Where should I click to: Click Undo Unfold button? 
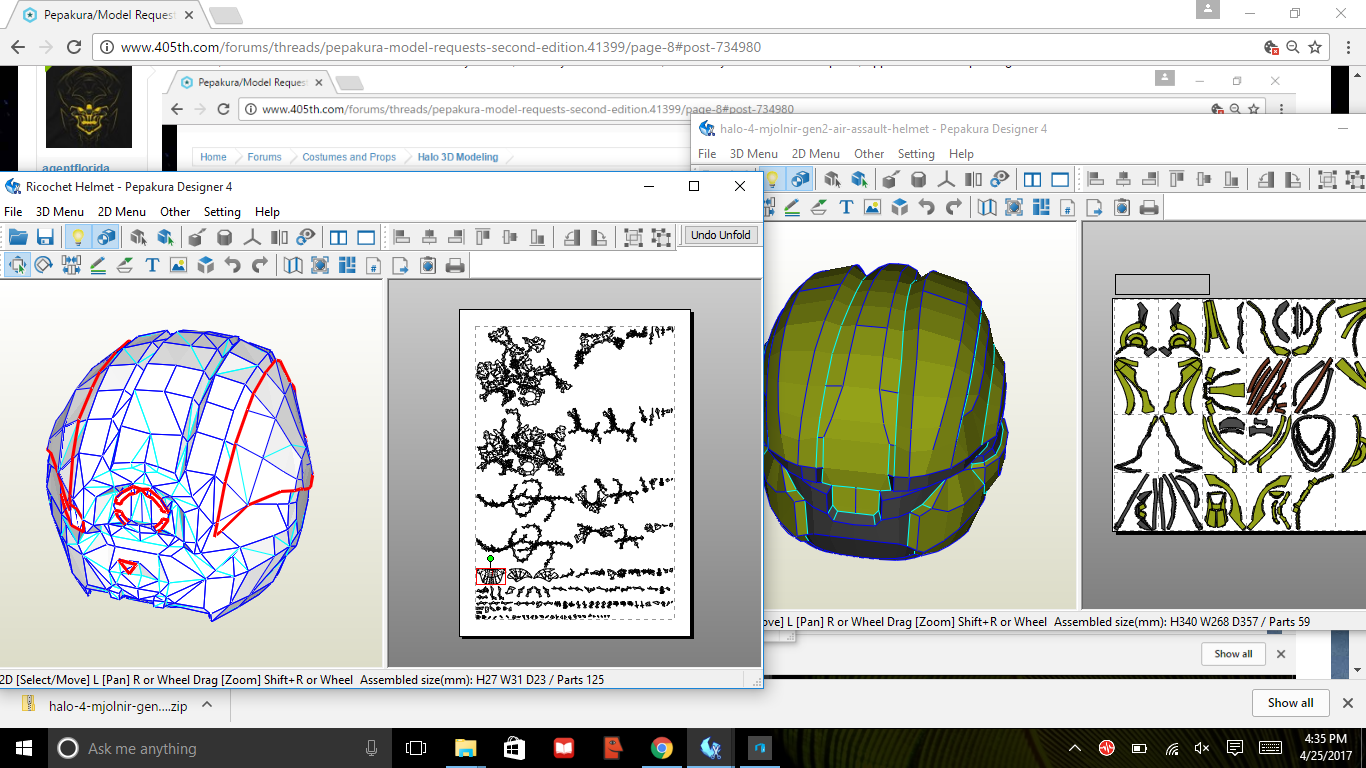[721, 235]
